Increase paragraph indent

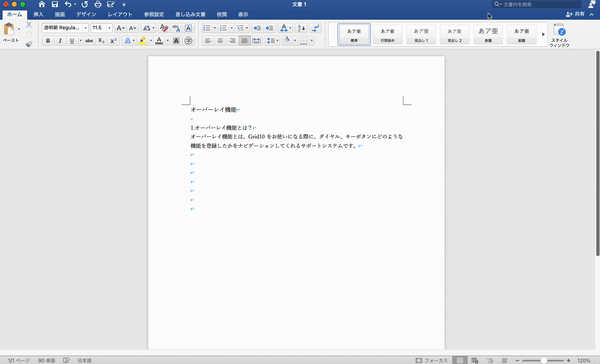[269, 28]
